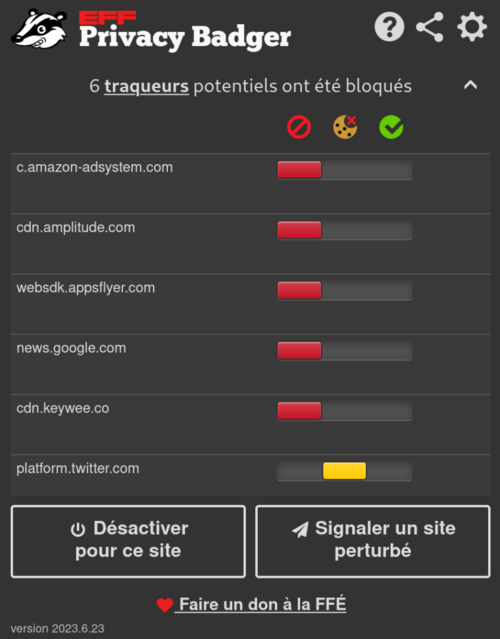Toggle the websdk.appsflyer.com slider
The height and width of the screenshot is (639, 500).
point(344,291)
